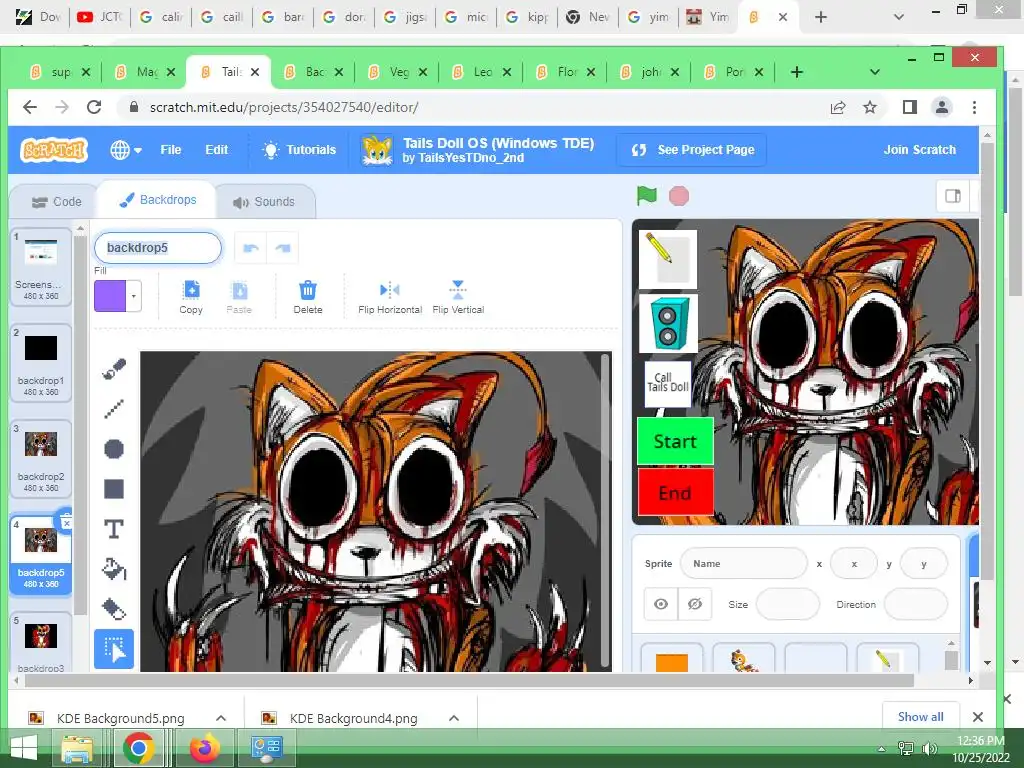The height and width of the screenshot is (768, 1024).
Task: Click Show all downloads
Action: coord(921,717)
